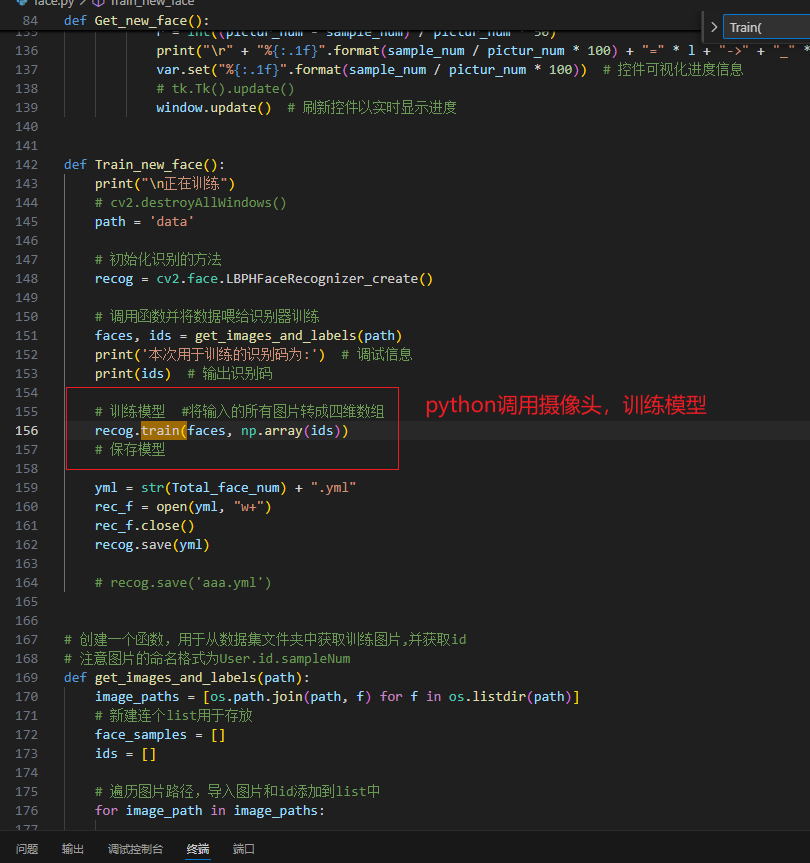Click the comment "# tk.Tk().update()" on line 138

click(x=226, y=89)
